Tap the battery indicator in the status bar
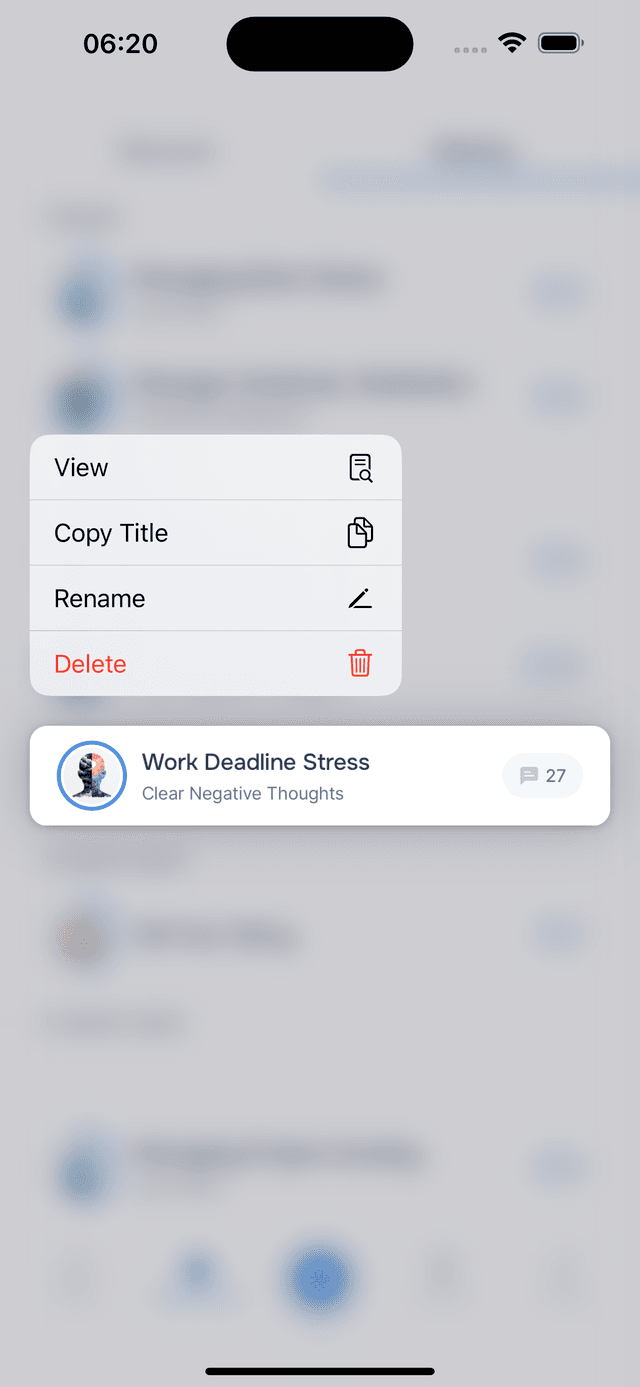Image resolution: width=640 pixels, height=1387 pixels. pyautogui.click(x=560, y=43)
